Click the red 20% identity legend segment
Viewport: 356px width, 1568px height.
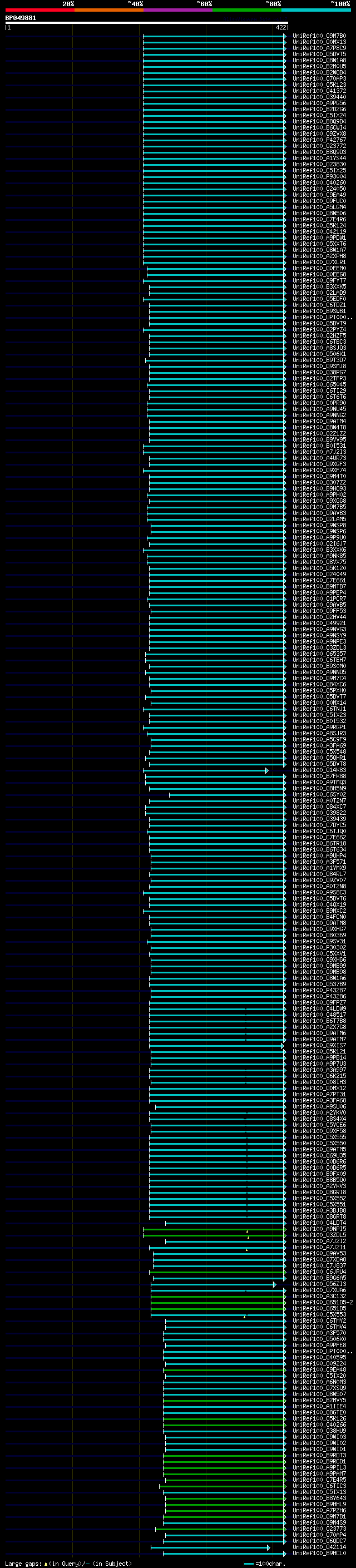tap(39, 11)
